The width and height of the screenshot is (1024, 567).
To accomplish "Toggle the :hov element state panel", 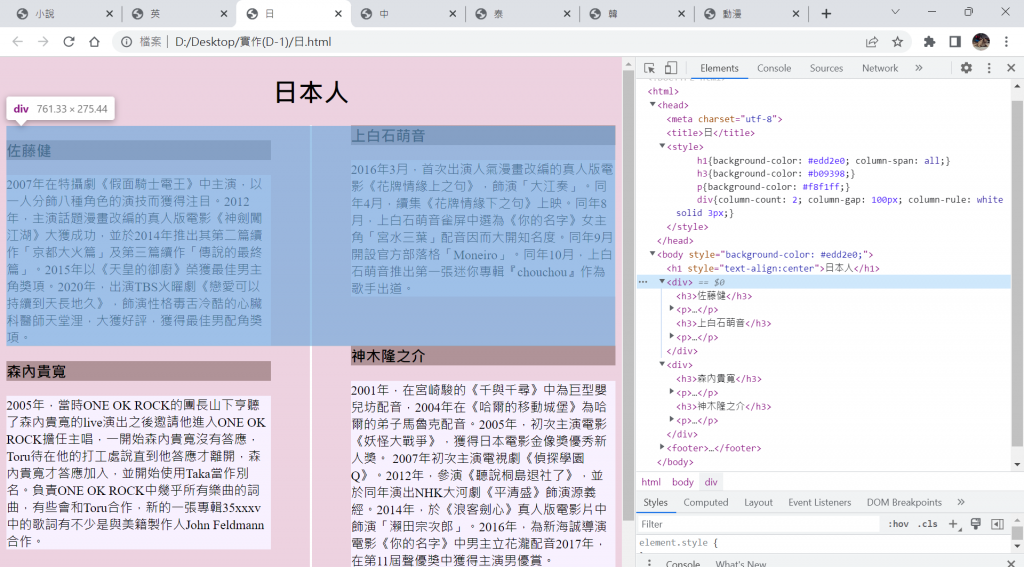I will click(898, 524).
